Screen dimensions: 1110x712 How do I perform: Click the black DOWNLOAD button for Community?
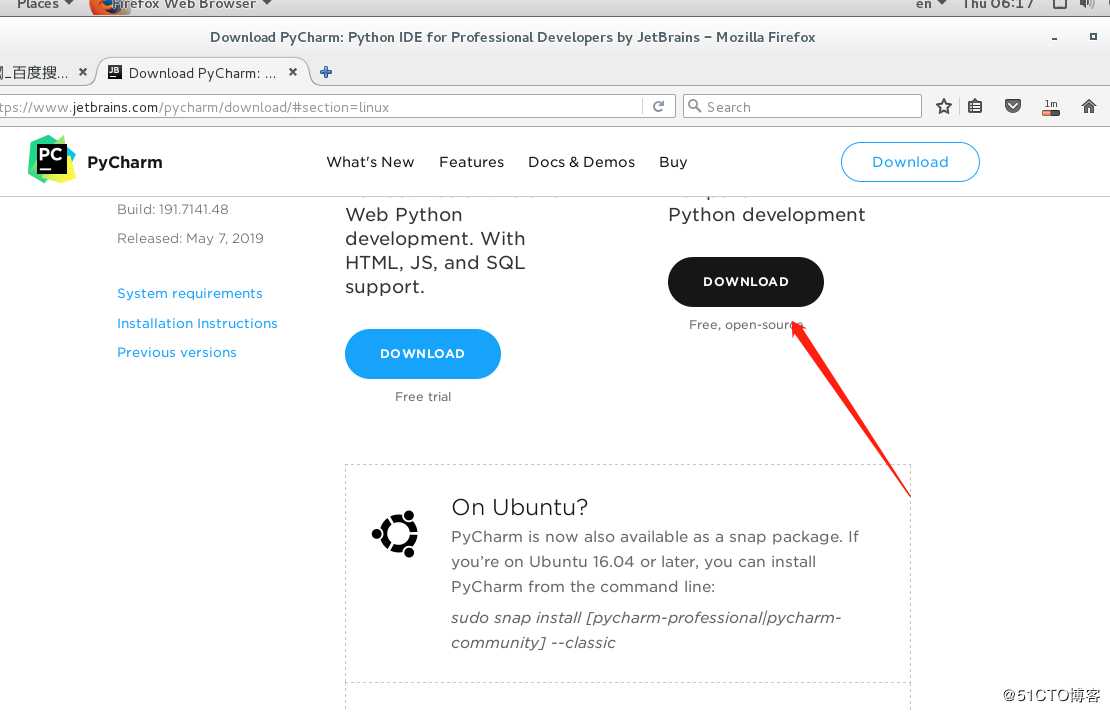pos(745,282)
